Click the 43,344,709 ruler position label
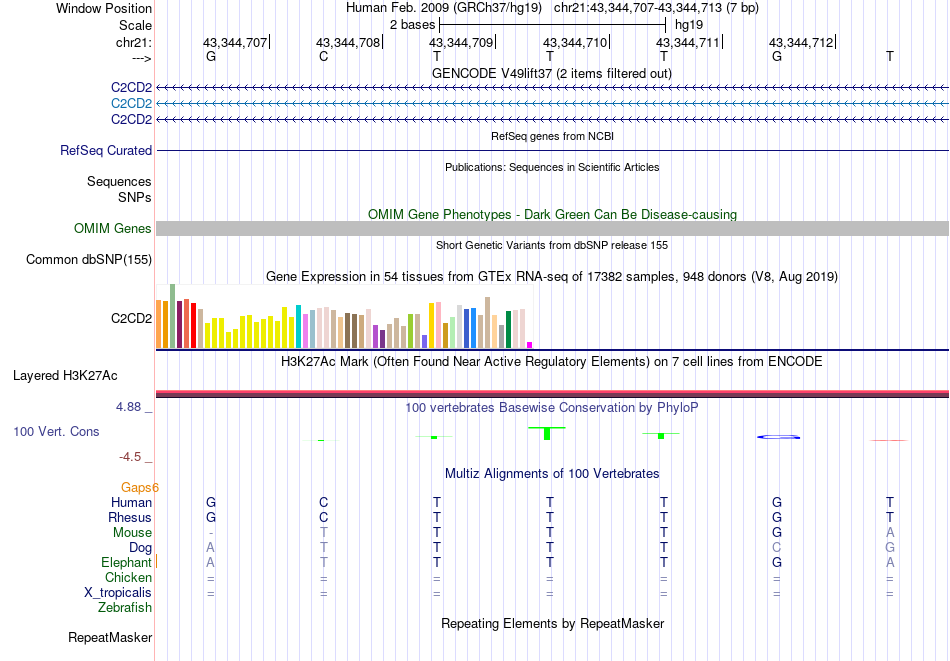The width and height of the screenshot is (950, 661). [x=461, y=42]
